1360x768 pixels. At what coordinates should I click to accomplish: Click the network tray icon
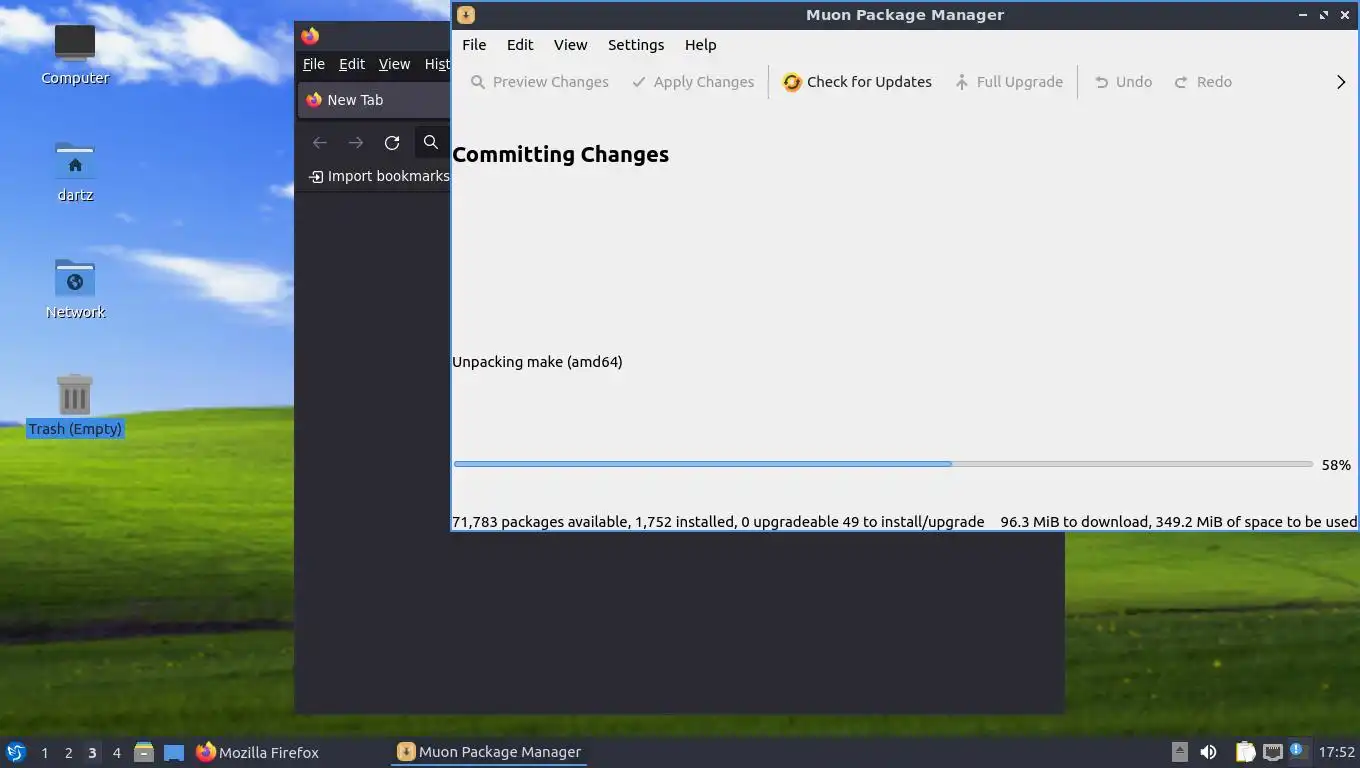[x=1272, y=752]
